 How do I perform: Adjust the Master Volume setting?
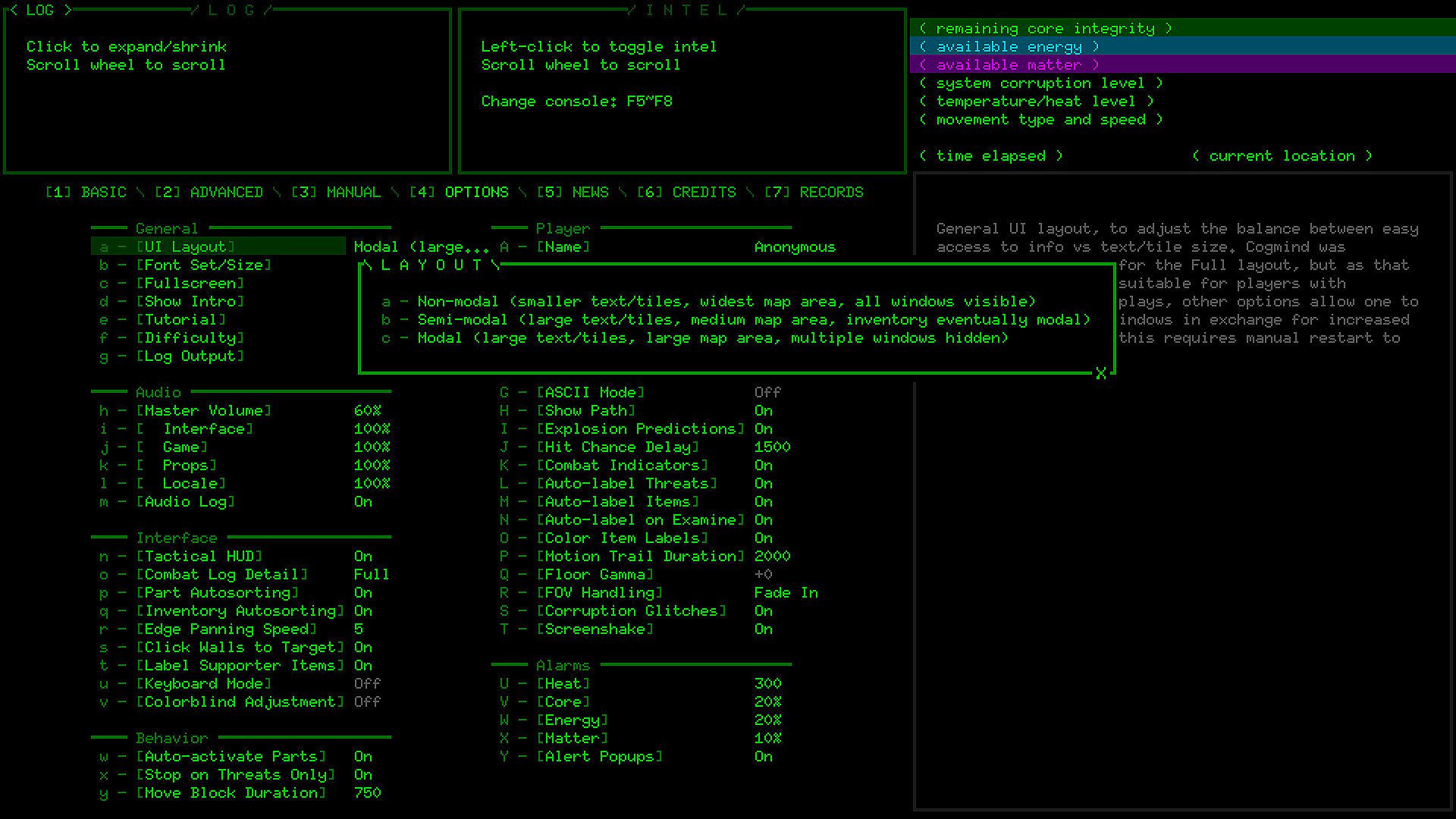pyautogui.click(x=203, y=411)
